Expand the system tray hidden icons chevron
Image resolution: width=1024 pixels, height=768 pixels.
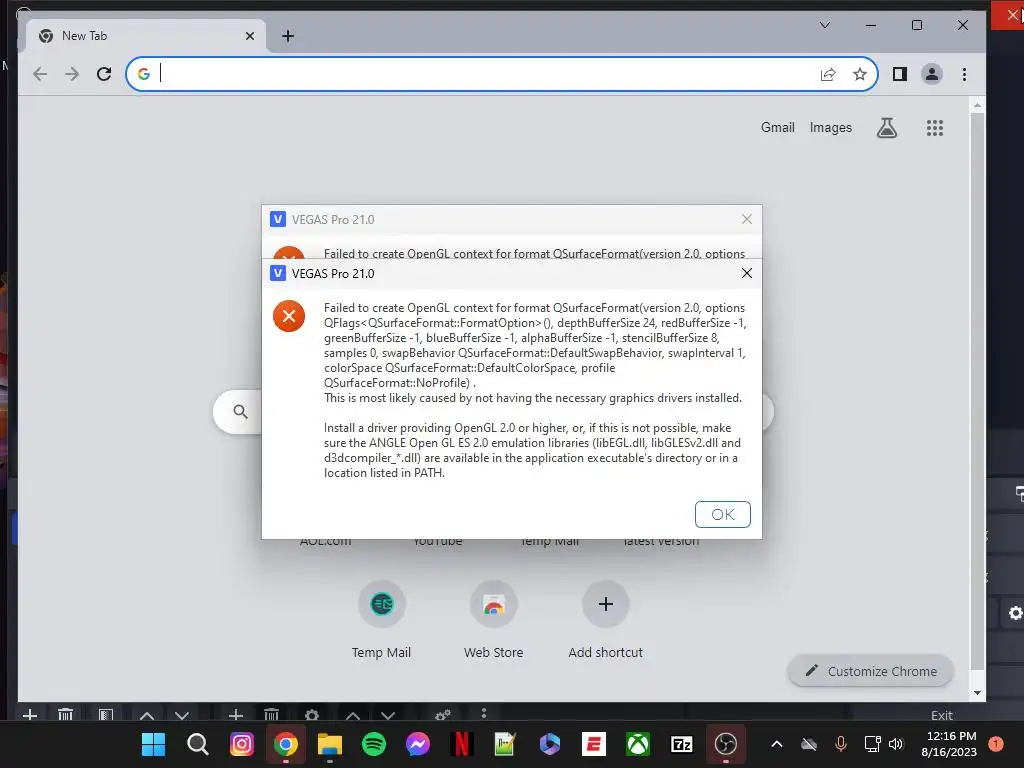pos(776,744)
